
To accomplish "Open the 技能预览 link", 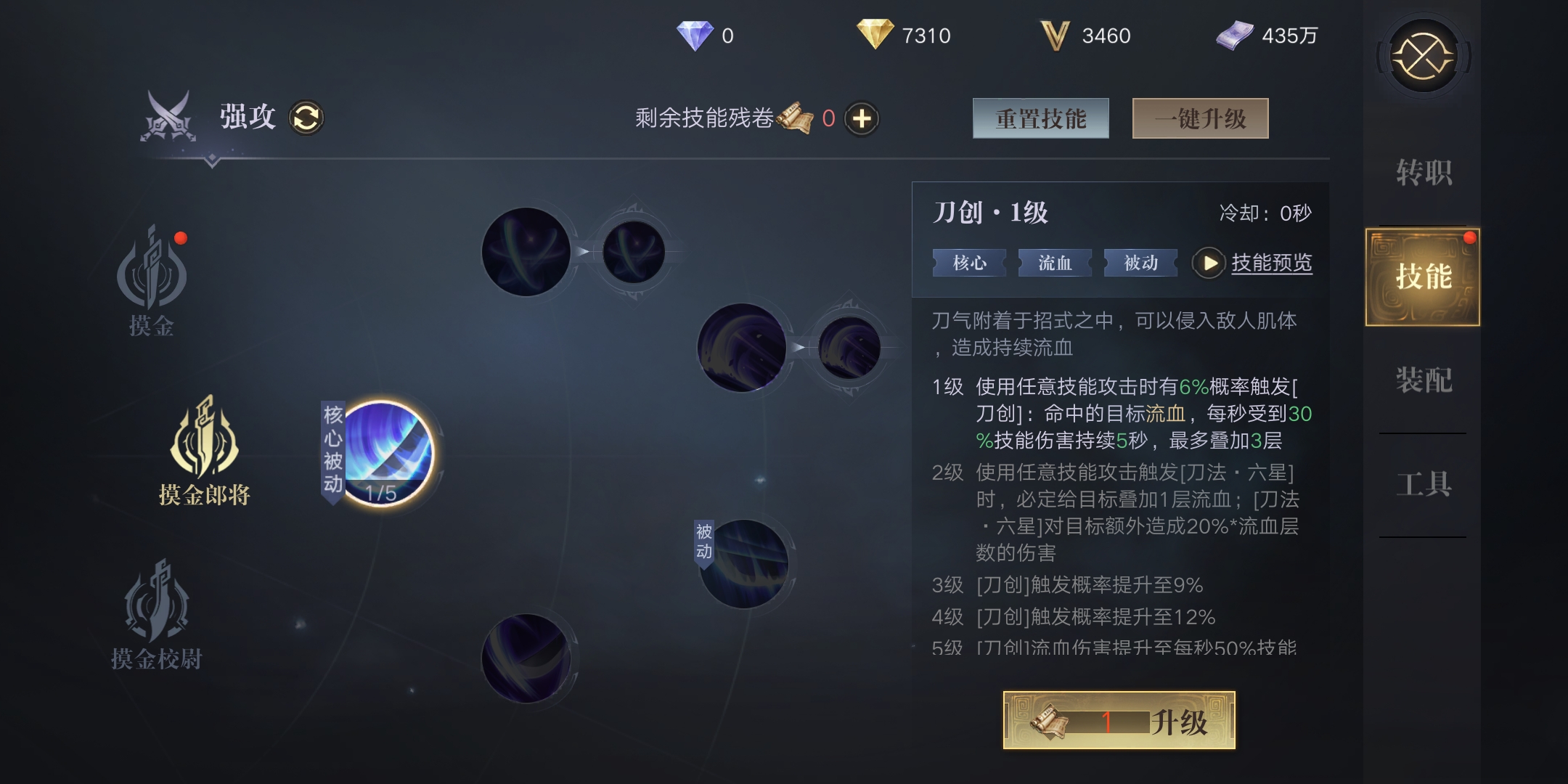I will (1272, 262).
